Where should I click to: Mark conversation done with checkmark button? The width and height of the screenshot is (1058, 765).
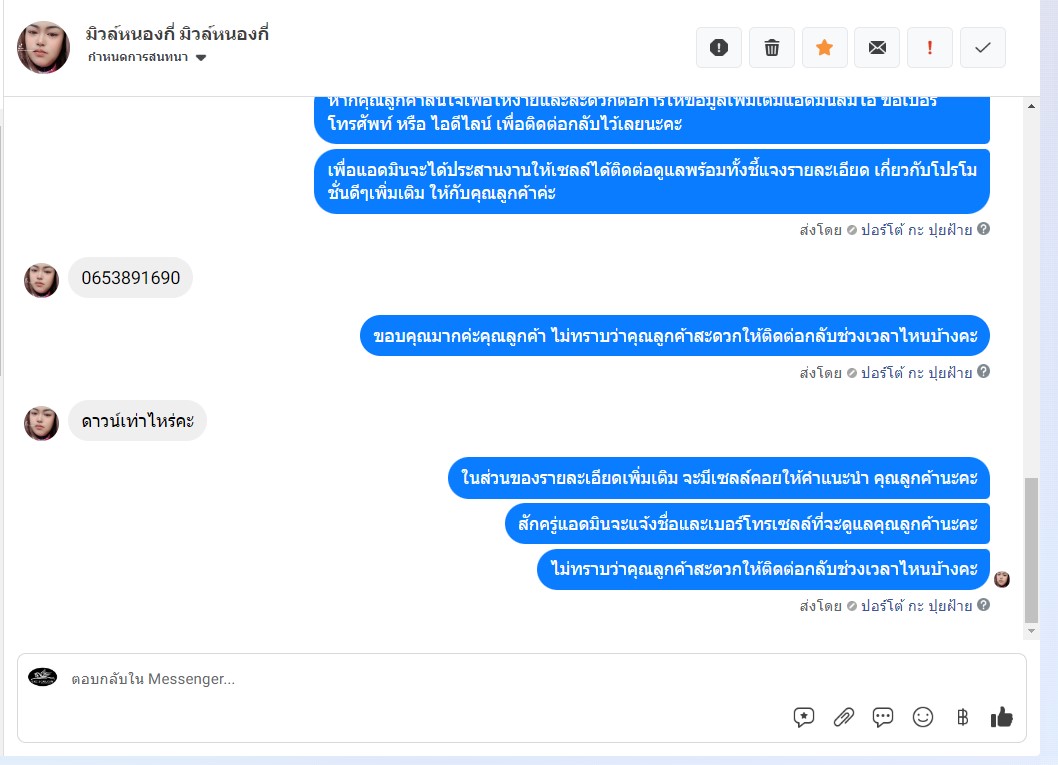click(x=982, y=48)
